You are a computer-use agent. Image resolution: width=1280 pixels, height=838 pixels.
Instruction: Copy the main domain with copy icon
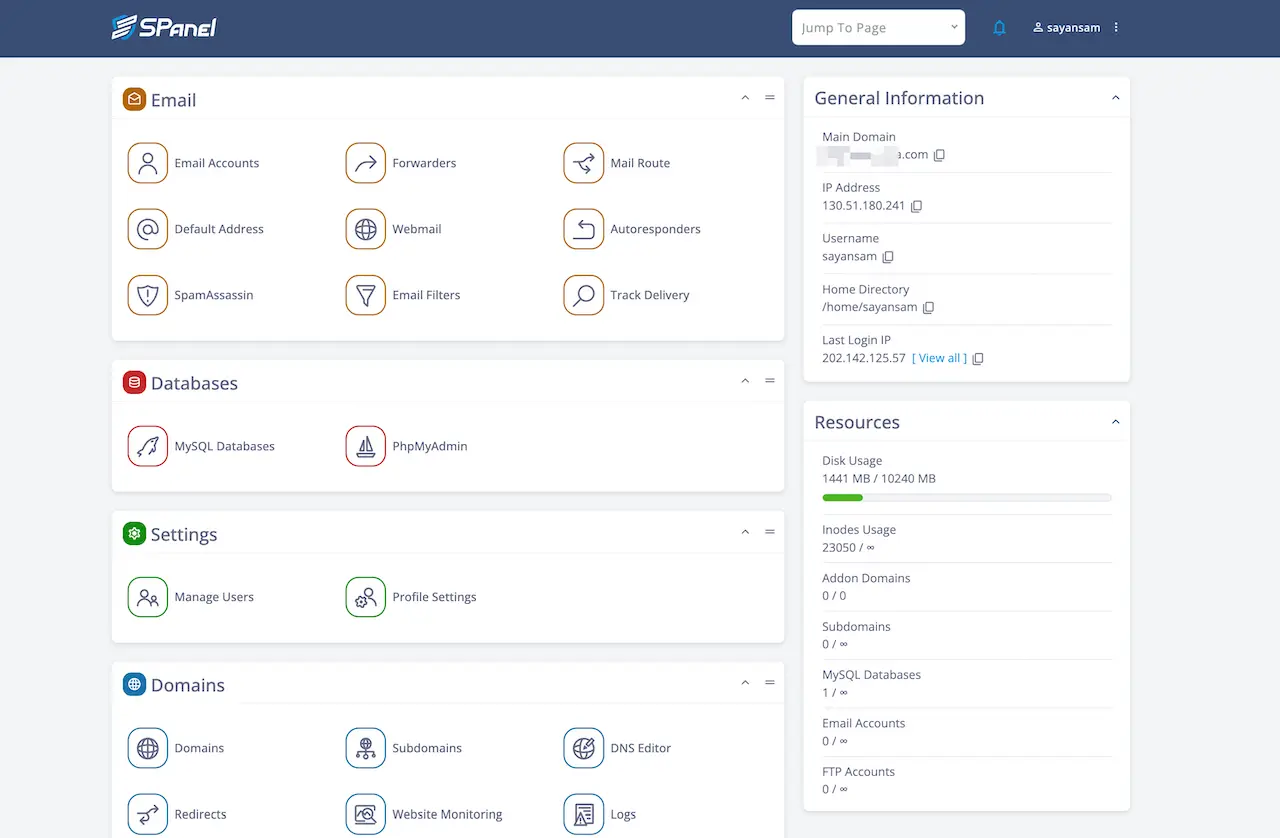click(x=939, y=155)
